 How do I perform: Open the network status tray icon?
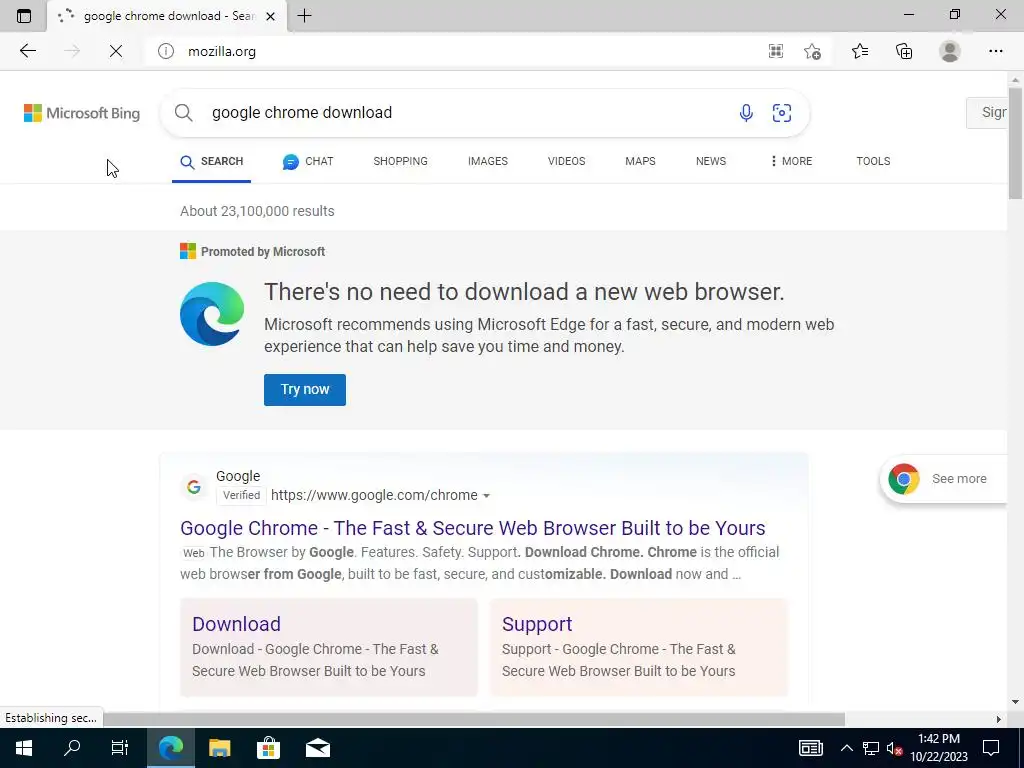click(x=871, y=748)
